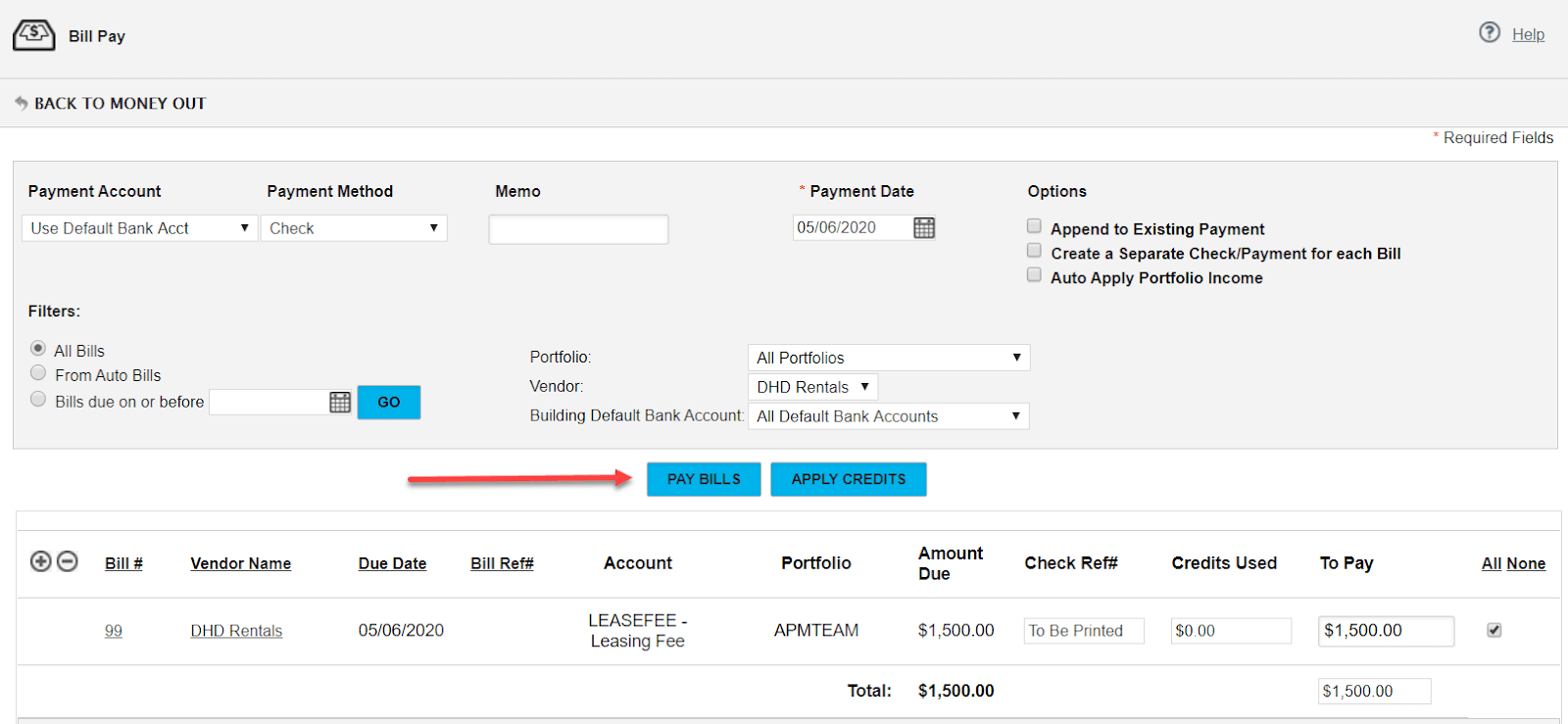Sort by Bill # column header
The height and width of the screenshot is (724, 1568).
pos(123,563)
